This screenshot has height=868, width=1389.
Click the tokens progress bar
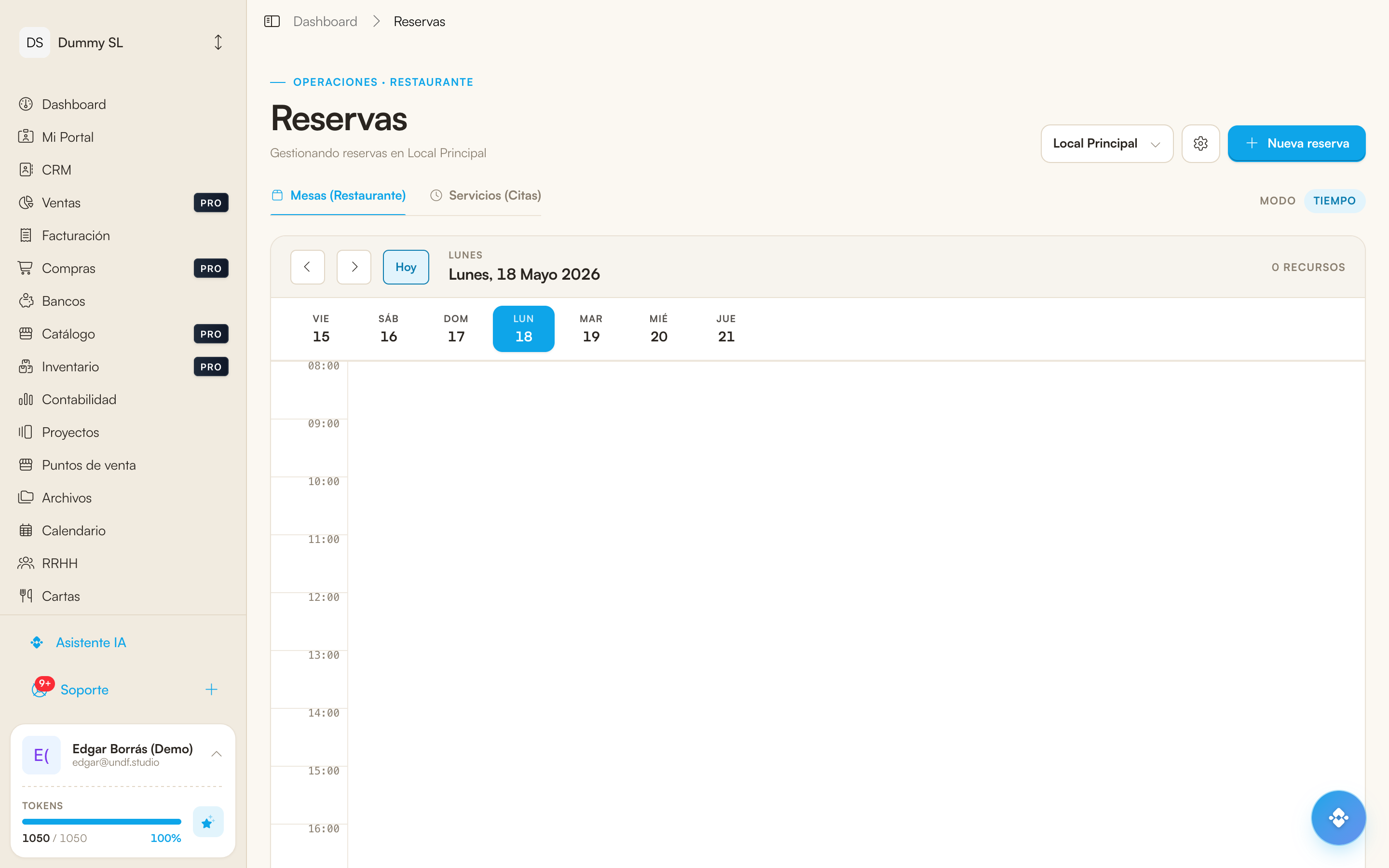[x=102, y=822]
